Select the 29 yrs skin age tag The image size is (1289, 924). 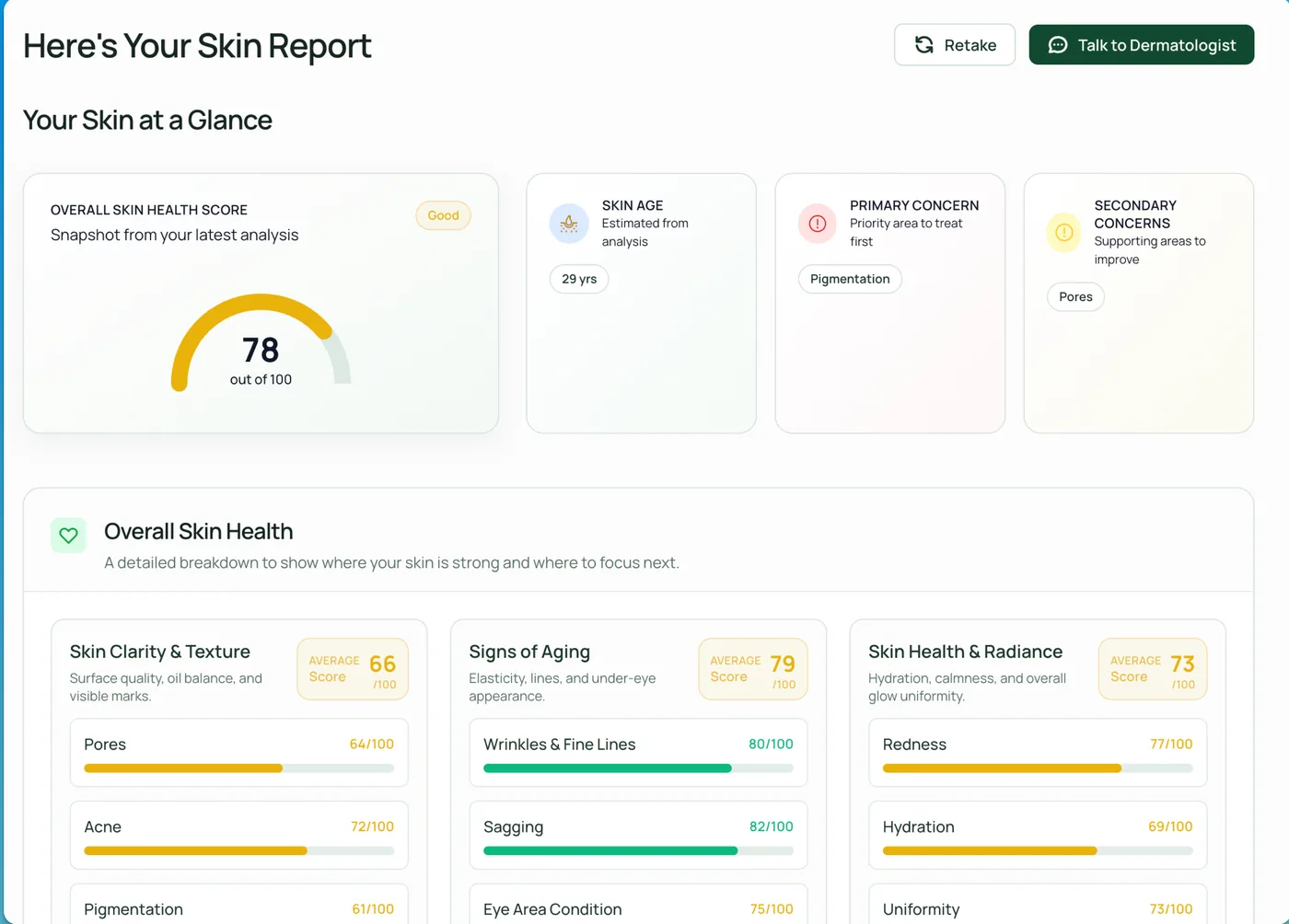[x=579, y=279]
